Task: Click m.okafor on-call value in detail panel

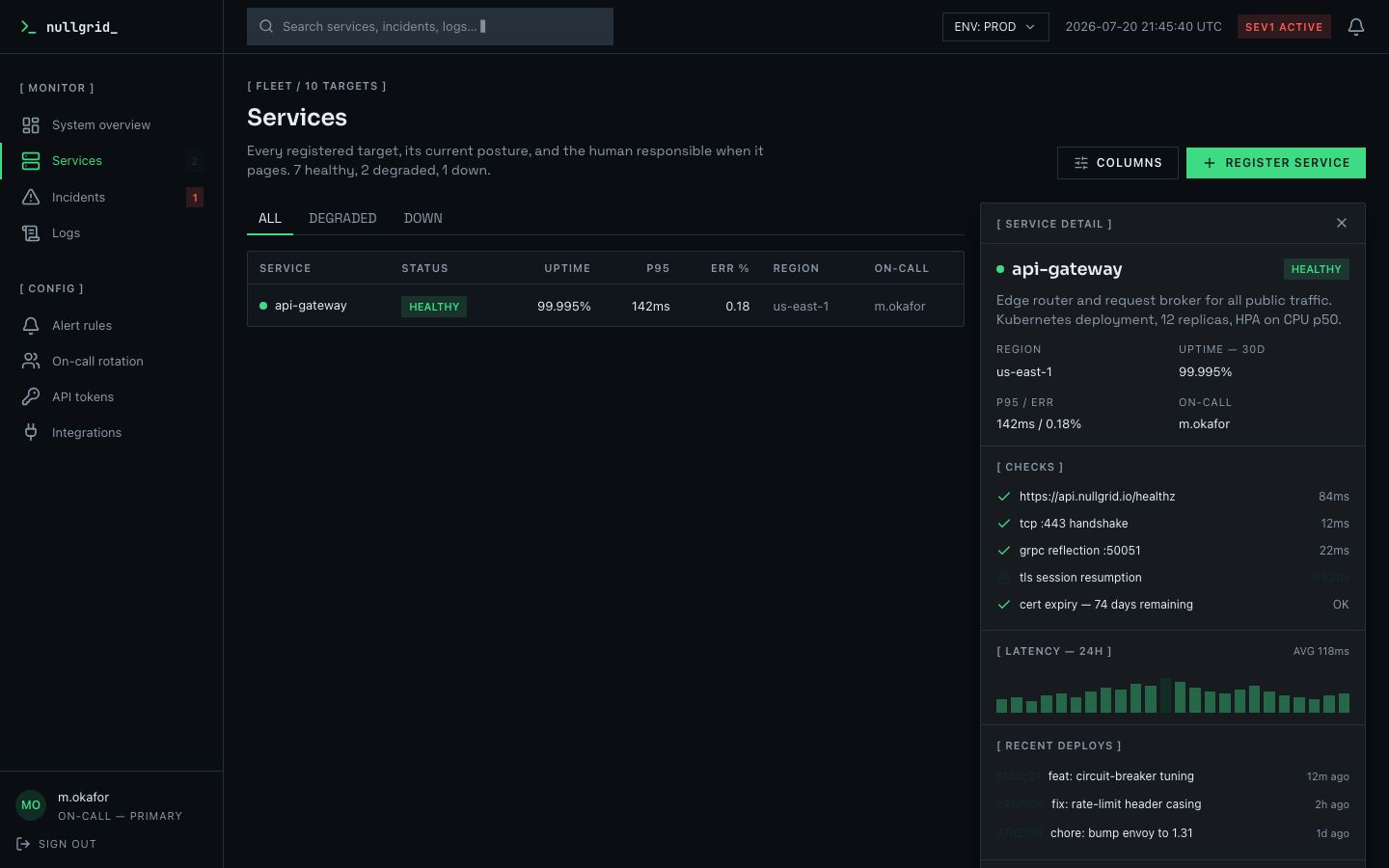Action: pyautogui.click(x=1204, y=424)
